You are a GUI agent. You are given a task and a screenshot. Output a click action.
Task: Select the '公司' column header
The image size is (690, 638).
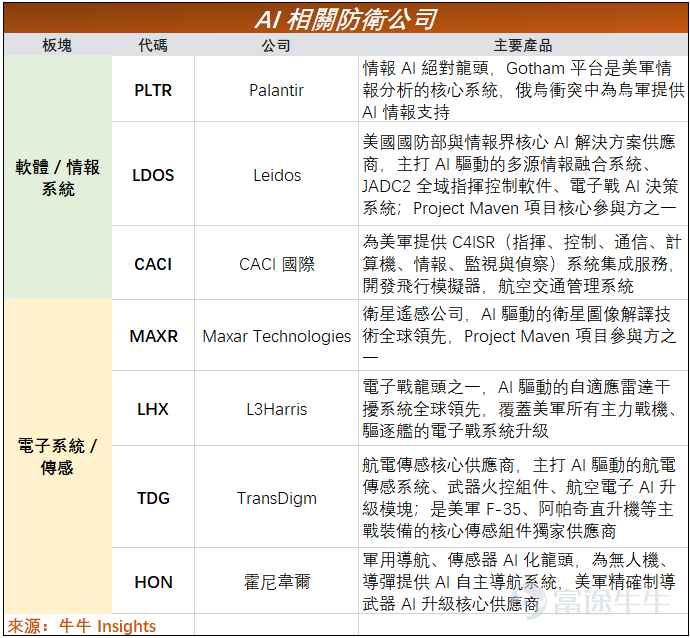276,45
